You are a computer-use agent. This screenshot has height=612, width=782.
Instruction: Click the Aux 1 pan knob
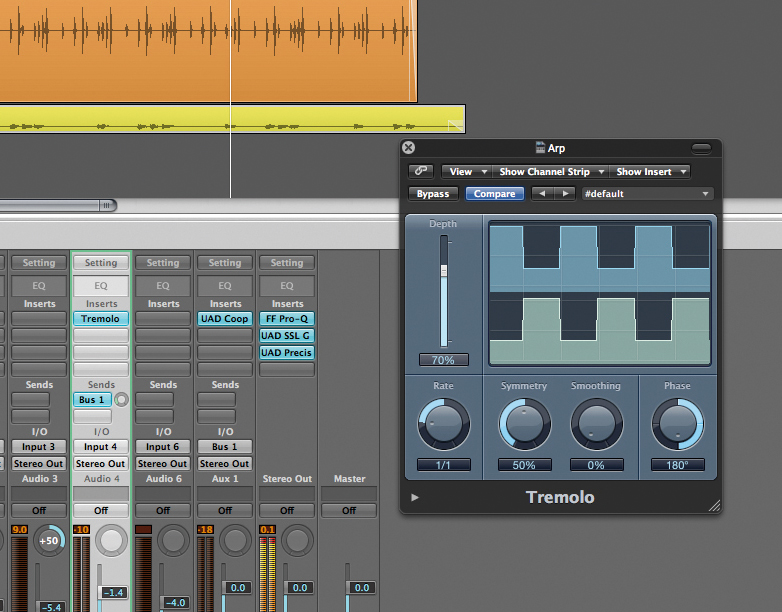tap(235, 541)
